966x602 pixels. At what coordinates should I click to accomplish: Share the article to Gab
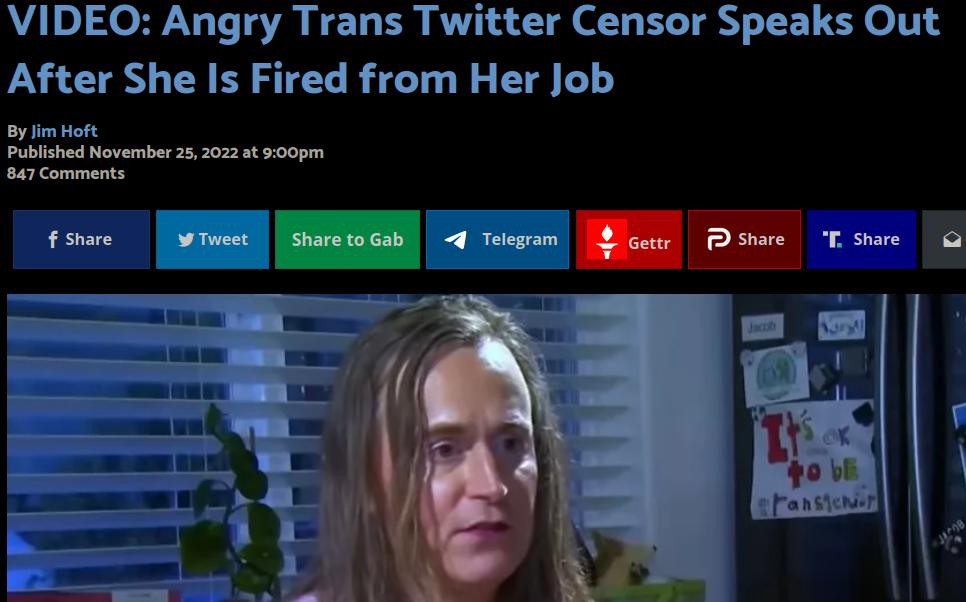point(347,239)
